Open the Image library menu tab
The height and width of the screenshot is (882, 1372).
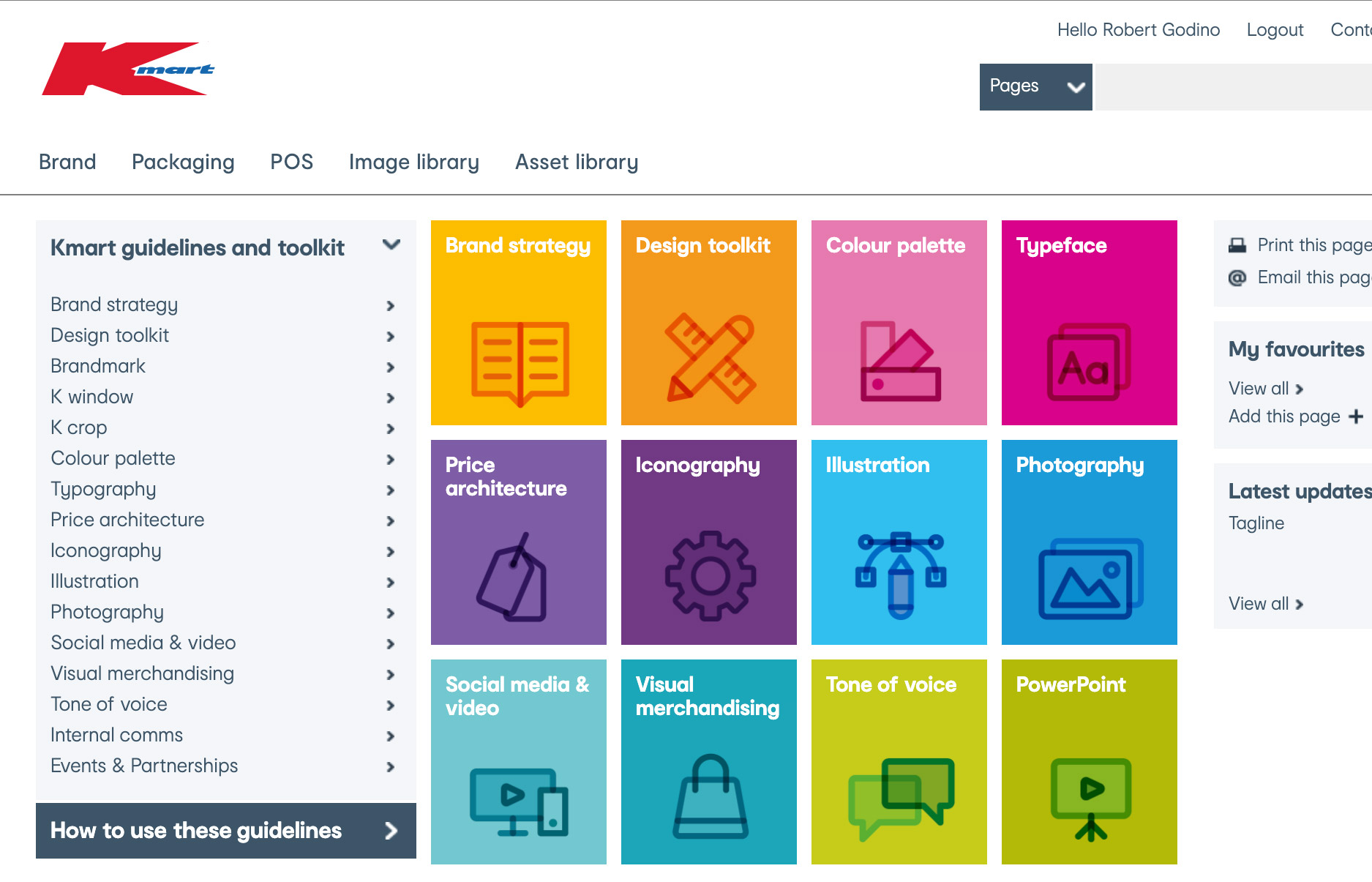tap(414, 162)
